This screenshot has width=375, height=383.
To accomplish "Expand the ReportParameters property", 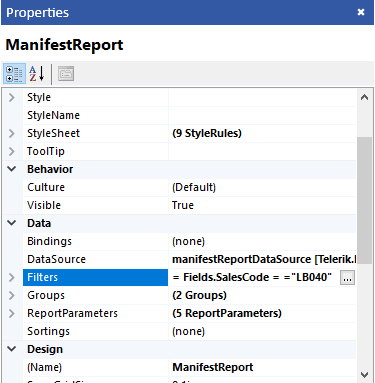I will [x=12, y=313].
